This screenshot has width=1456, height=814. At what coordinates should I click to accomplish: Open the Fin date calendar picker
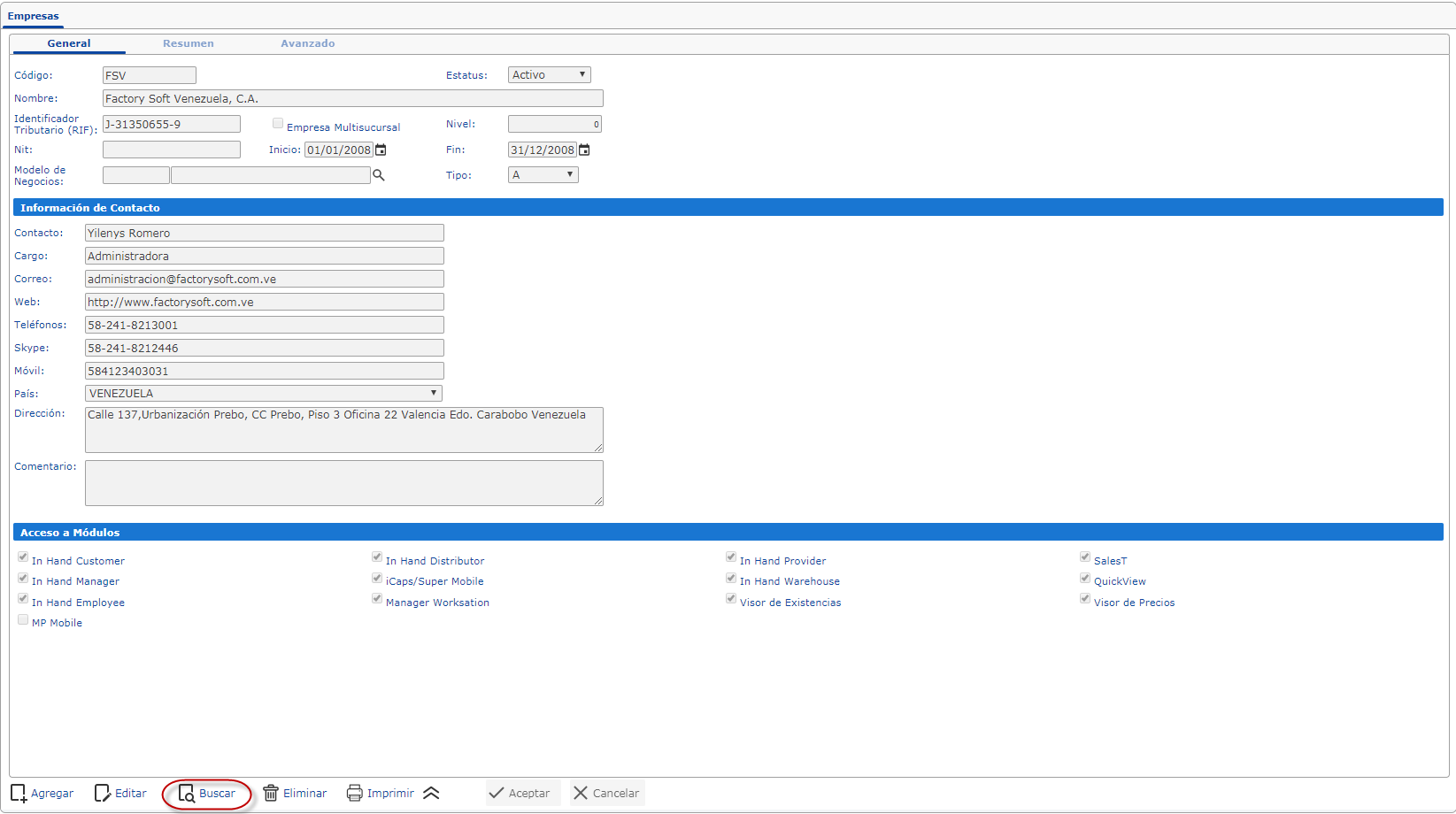(x=584, y=150)
